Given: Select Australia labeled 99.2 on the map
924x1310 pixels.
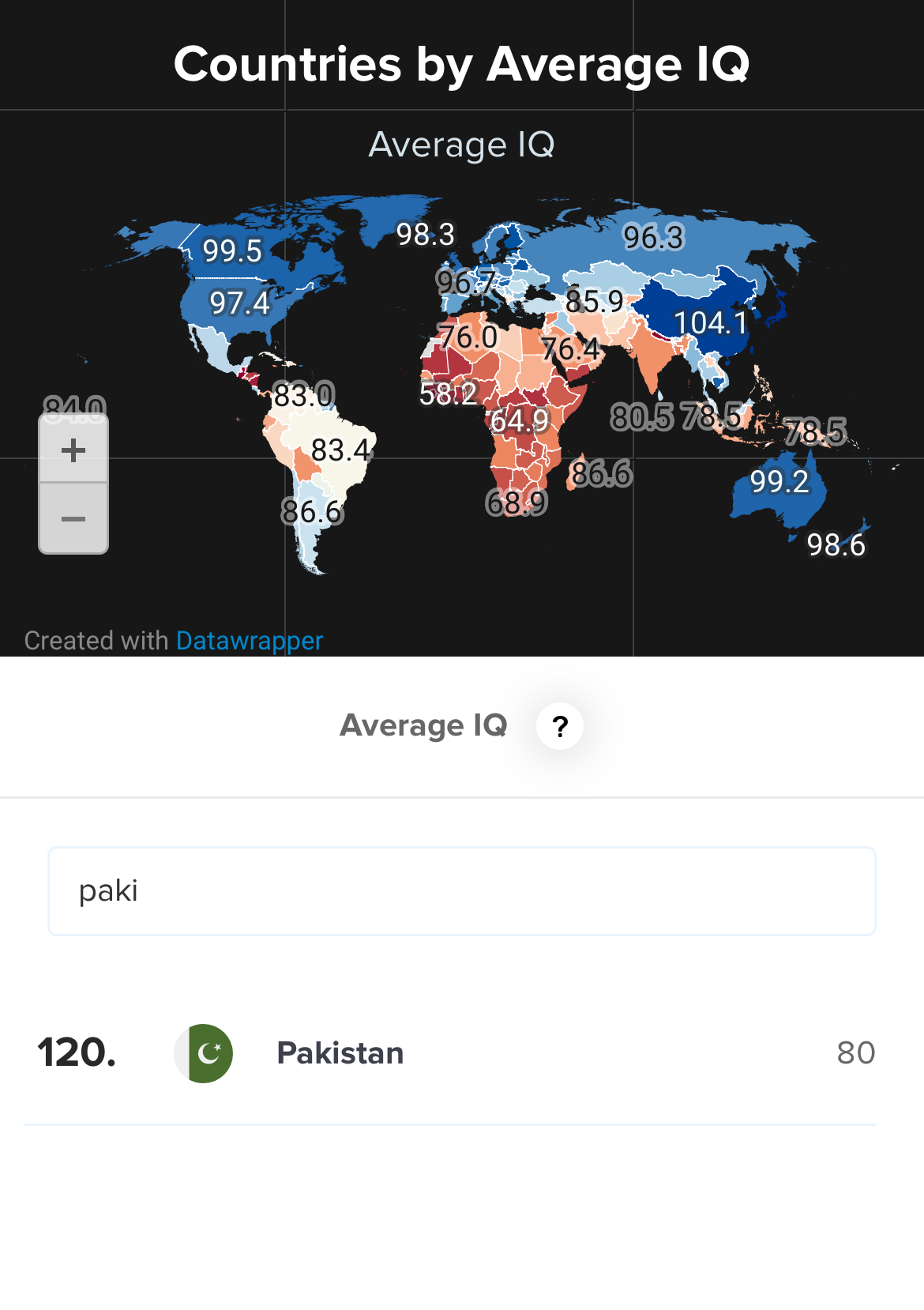Looking at the screenshot, I should [x=779, y=481].
